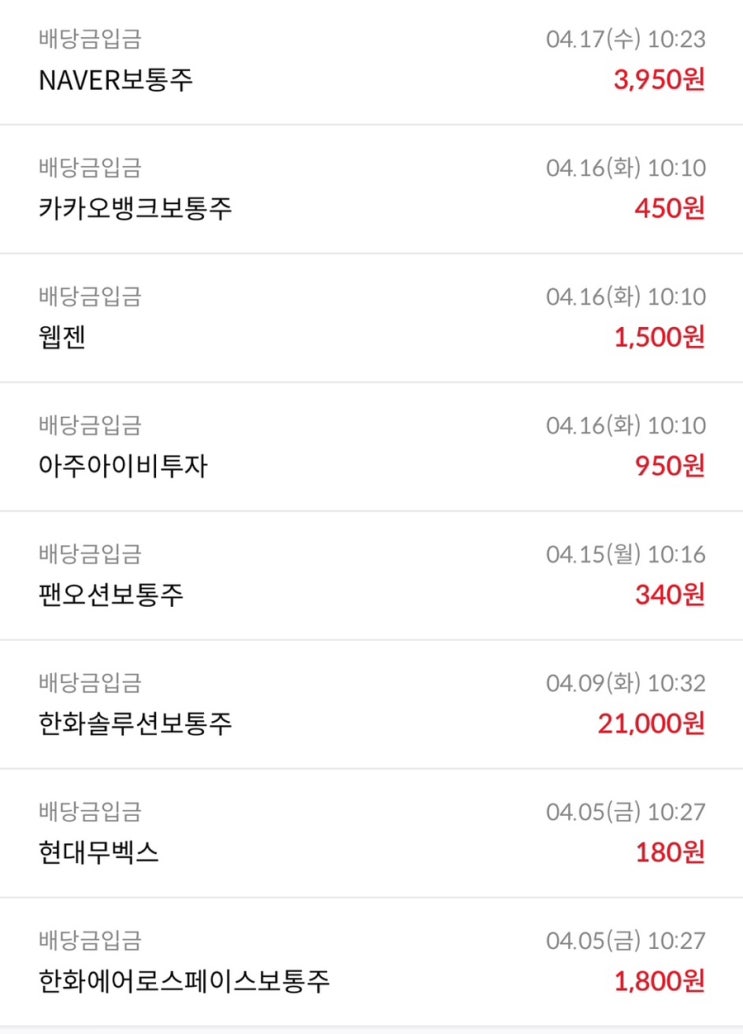Image resolution: width=743 pixels, height=1034 pixels.
Task: Click 배당금입금 label above NAVER보통주
Action: click(90, 39)
